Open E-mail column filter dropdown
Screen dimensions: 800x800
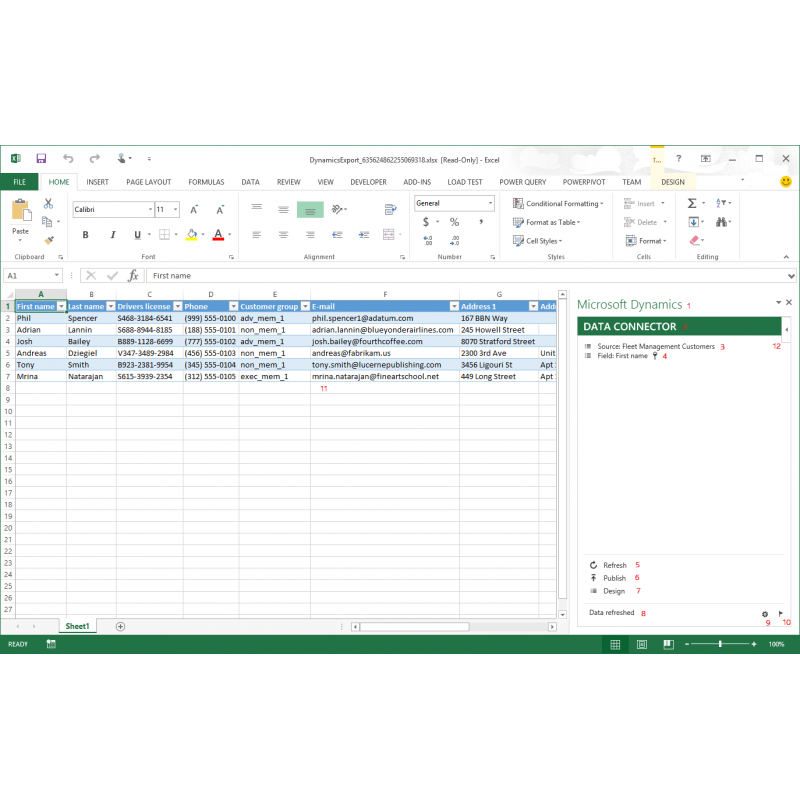pos(454,307)
